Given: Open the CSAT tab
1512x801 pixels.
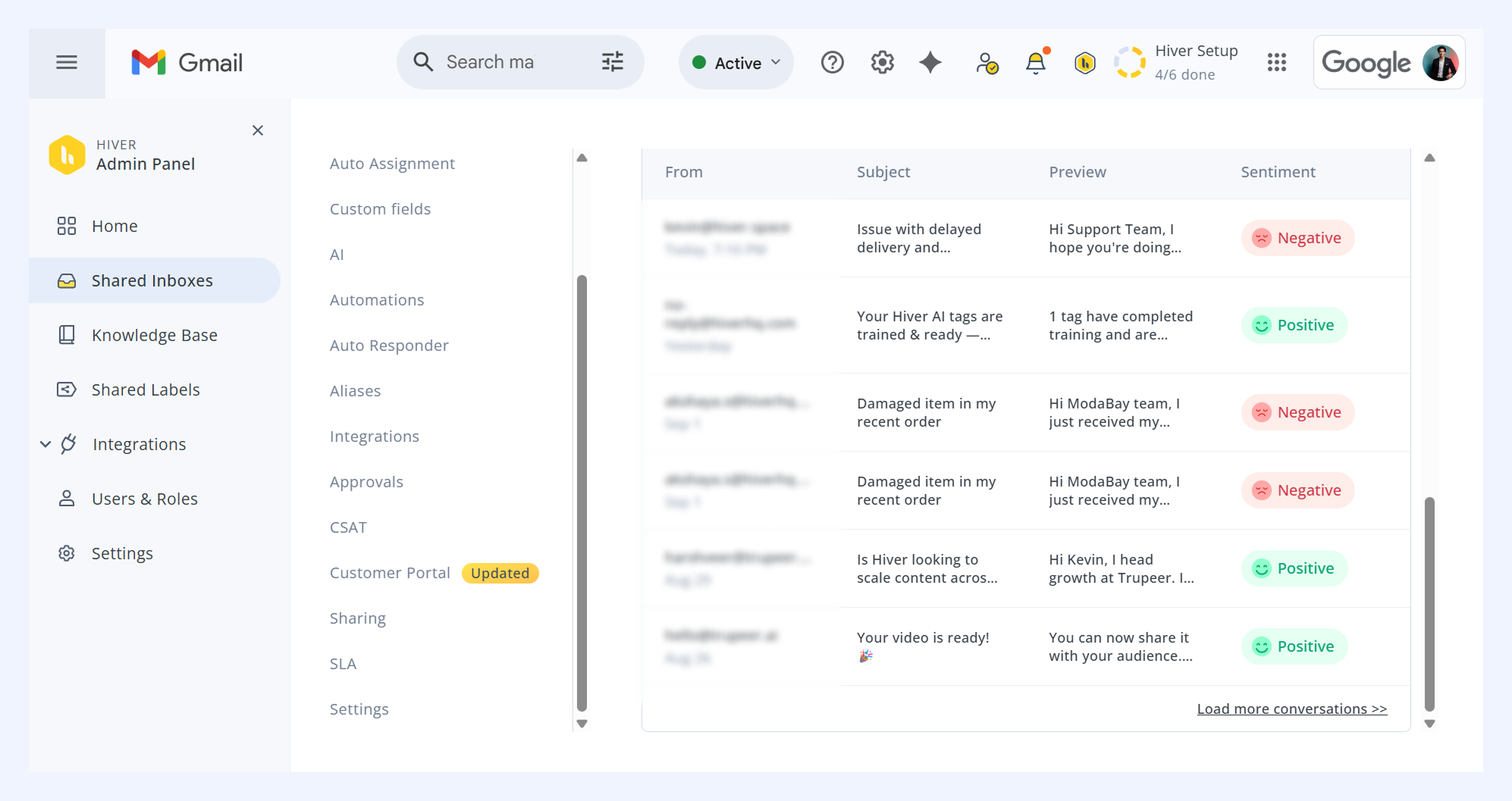Looking at the screenshot, I should (x=348, y=527).
